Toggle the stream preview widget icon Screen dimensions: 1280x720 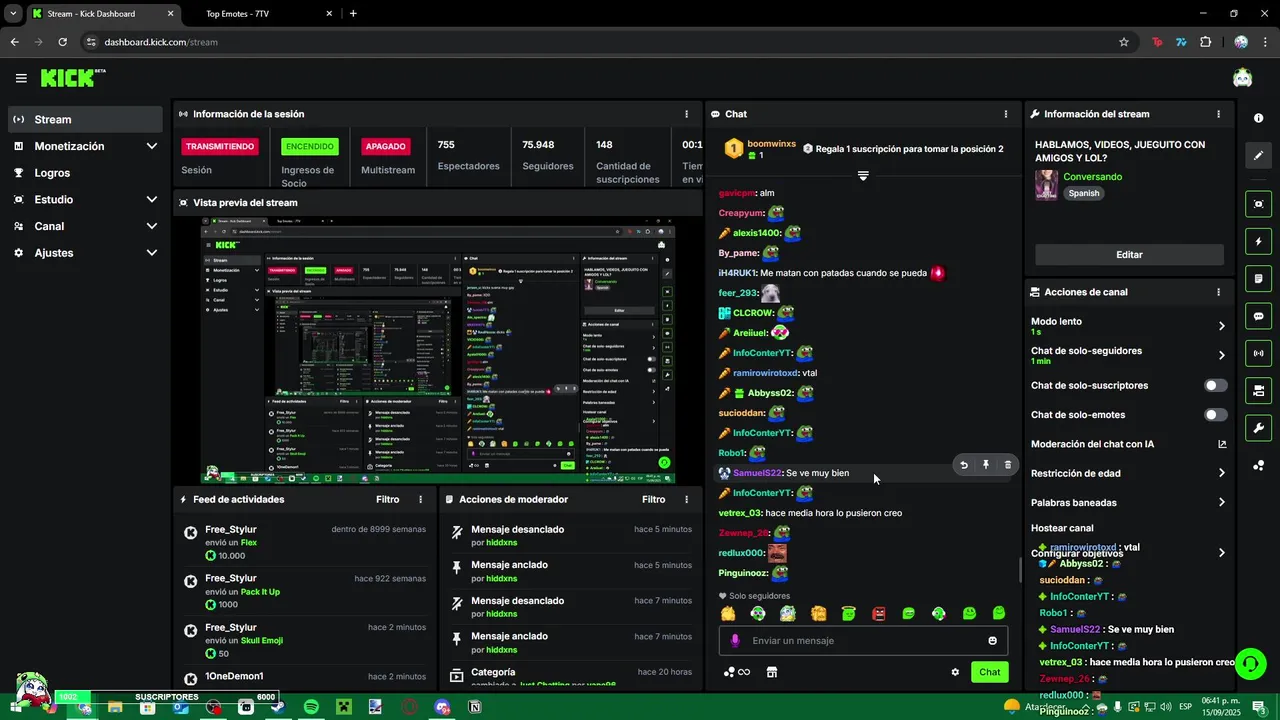(1258, 204)
